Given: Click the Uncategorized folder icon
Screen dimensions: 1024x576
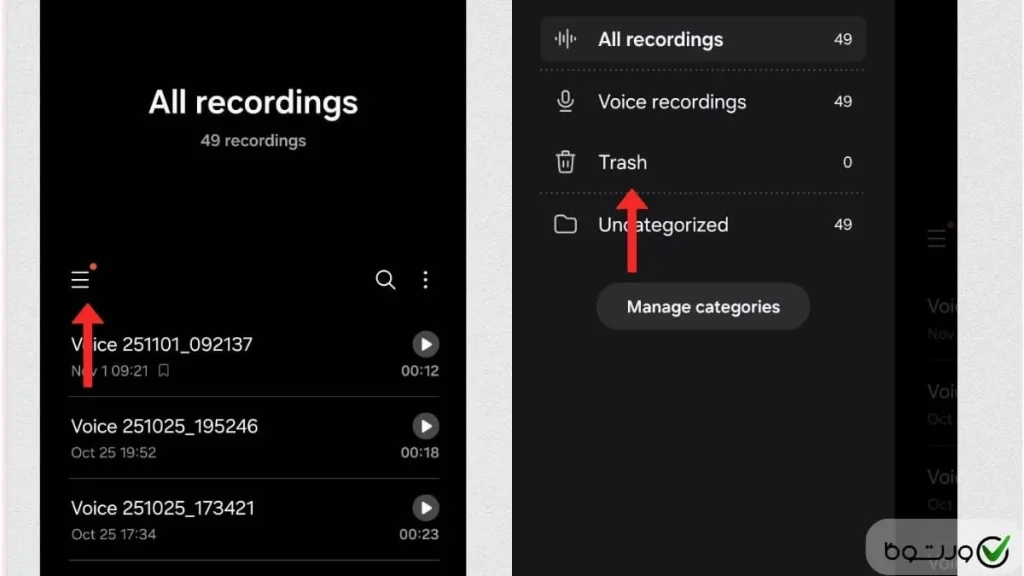Looking at the screenshot, I should coord(566,225).
